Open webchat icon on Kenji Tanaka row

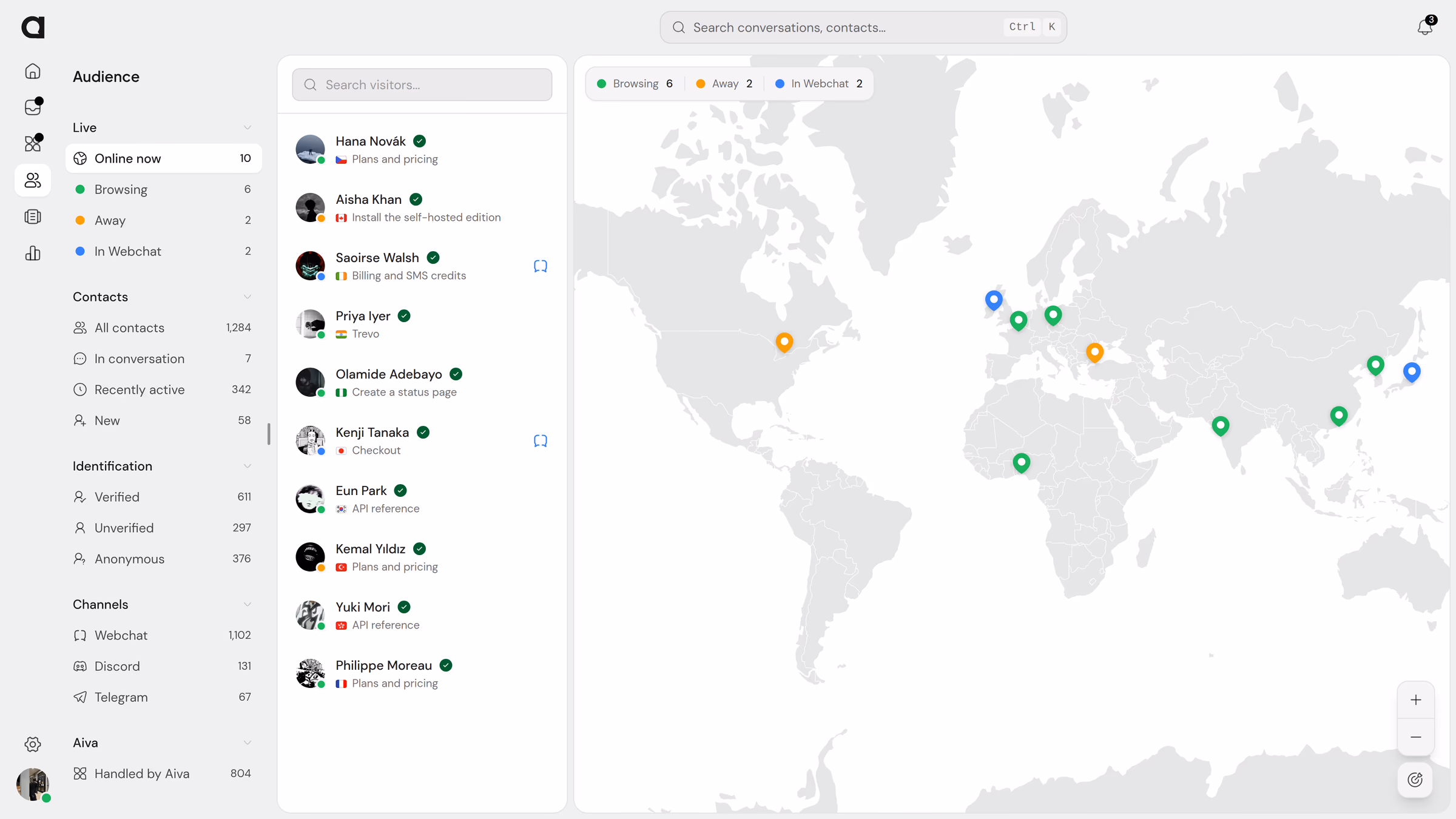[540, 441]
